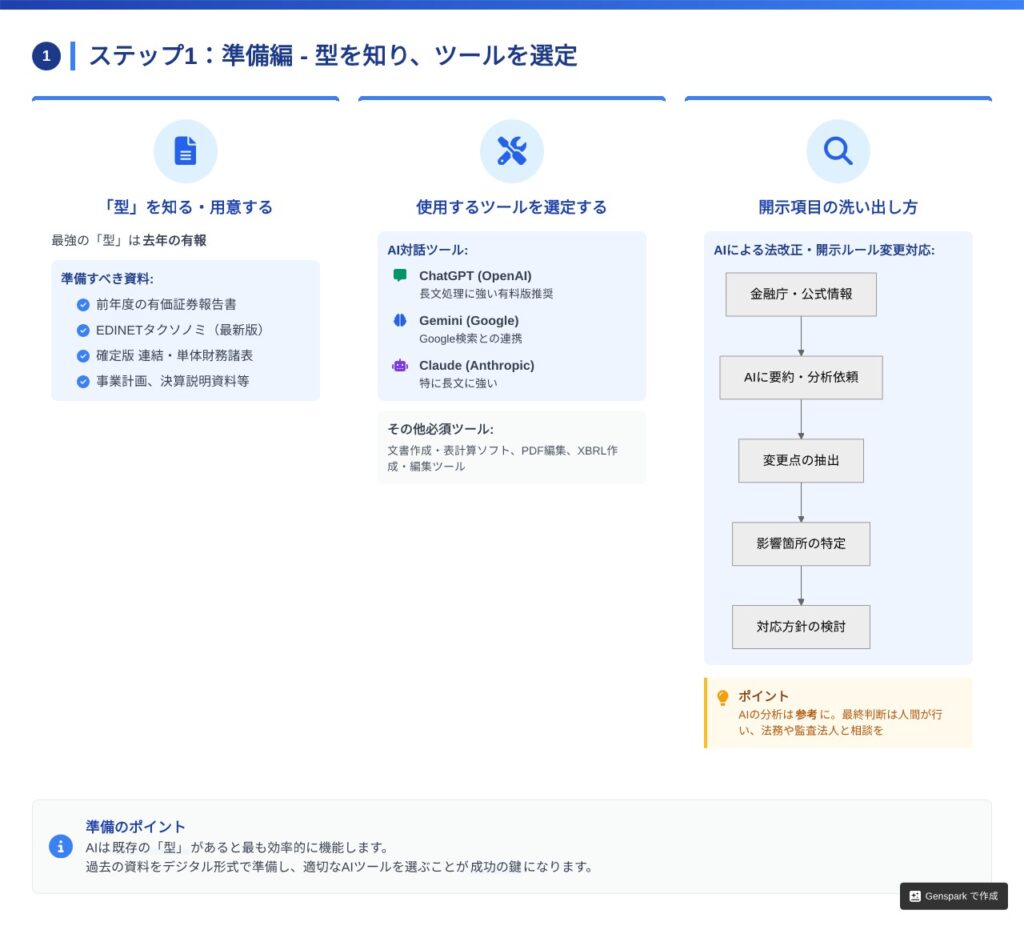The image size is (1024, 926).
Task: Click the text 事業計画、決算説明資料等
Action: [x=172, y=381]
